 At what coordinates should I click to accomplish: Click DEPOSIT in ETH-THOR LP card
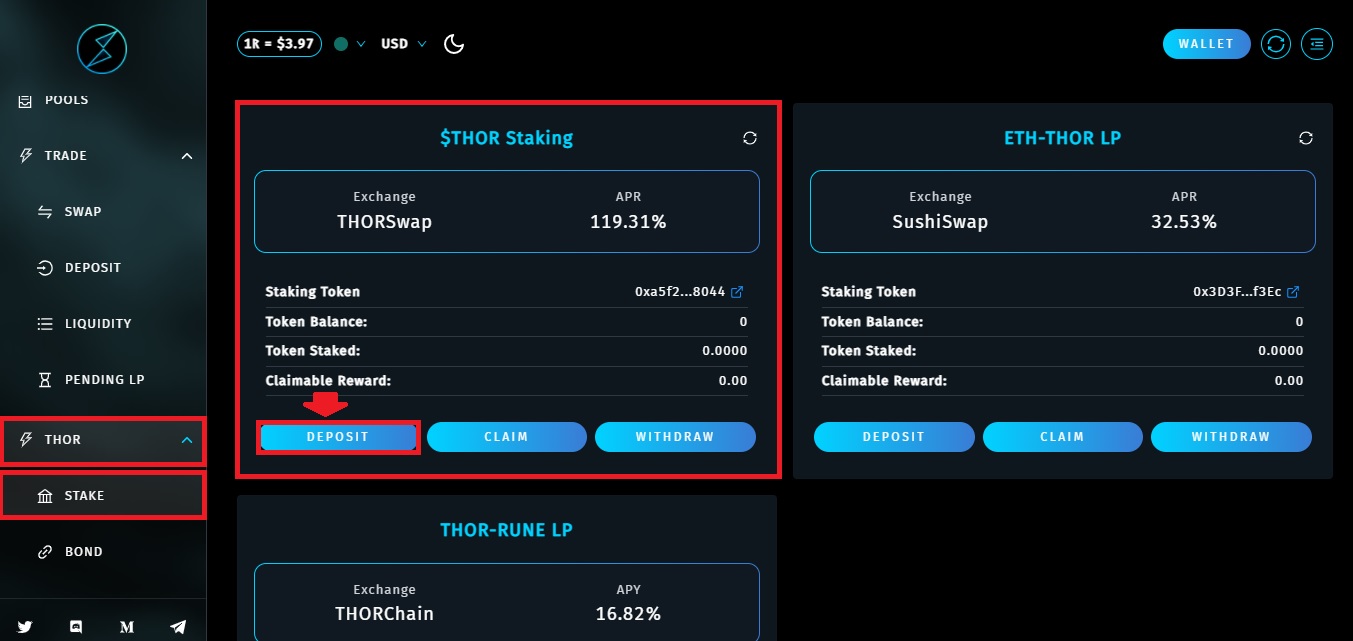click(x=894, y=437)
